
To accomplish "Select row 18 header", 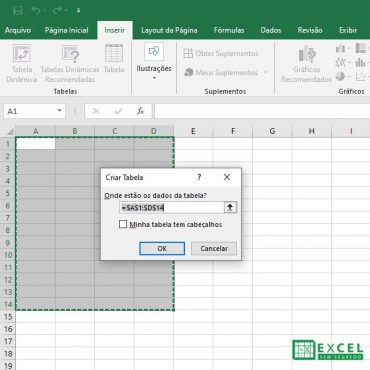I will pyautogui.click(x=8, y=353).
